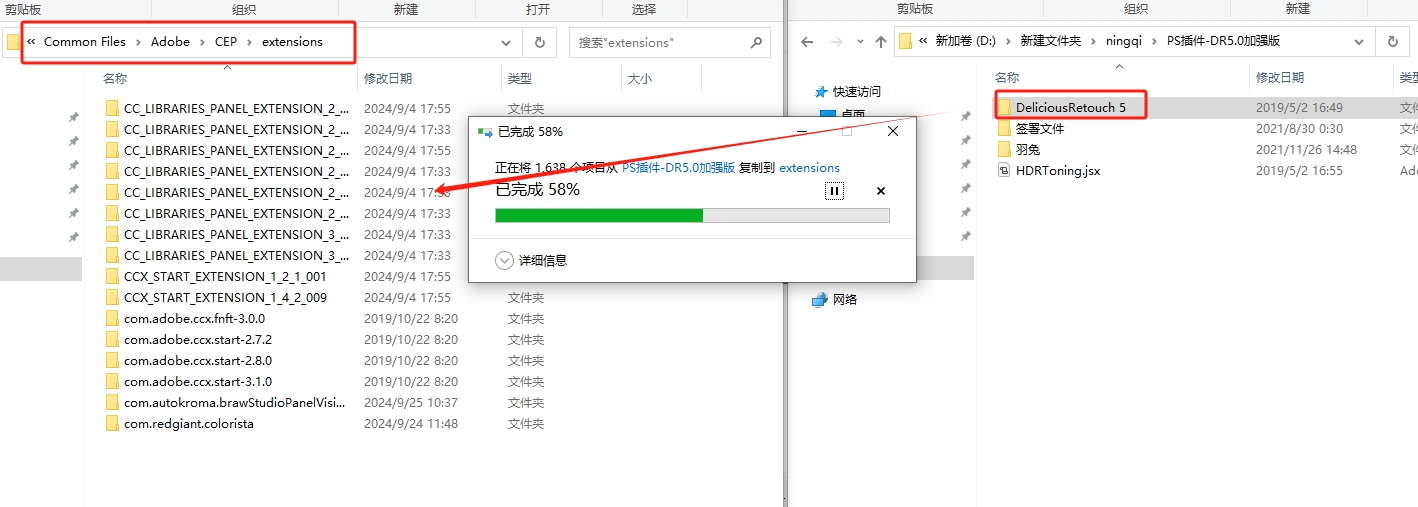
Task: Click the folder icon in left address bar
Action: (x=13, y=42)
